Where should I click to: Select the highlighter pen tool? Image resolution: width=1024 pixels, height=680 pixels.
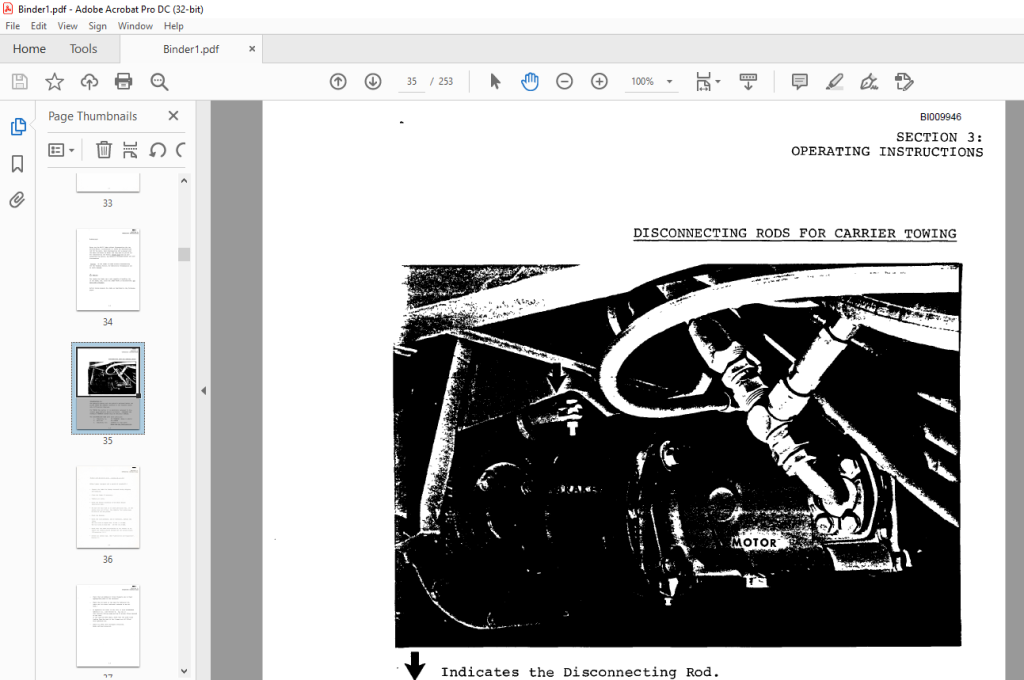point(834,82)
